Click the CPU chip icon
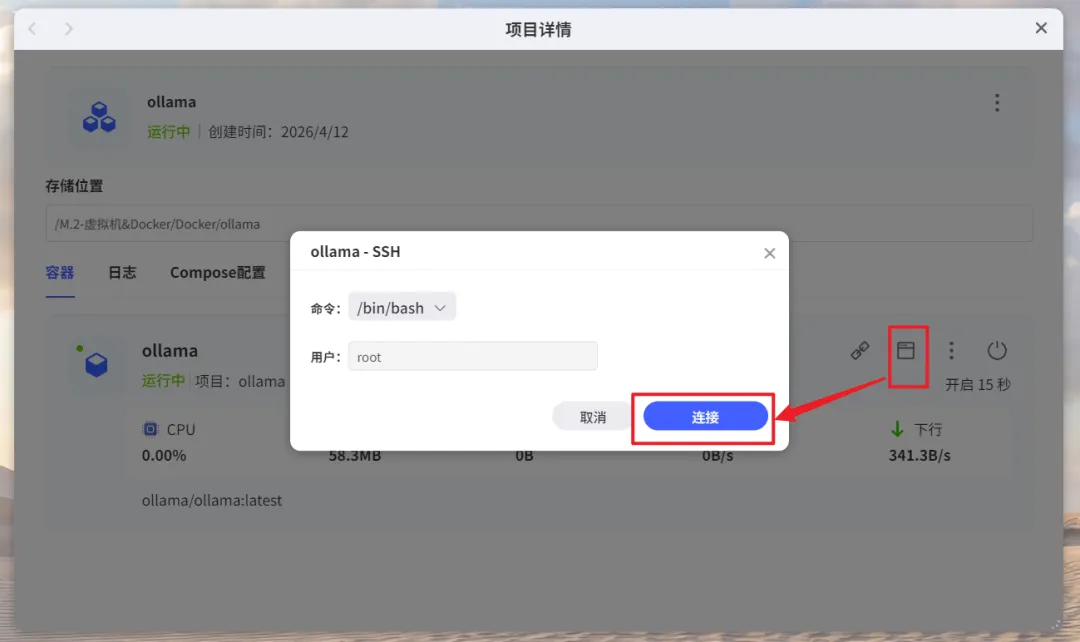1080x642 pixels. 150,429
